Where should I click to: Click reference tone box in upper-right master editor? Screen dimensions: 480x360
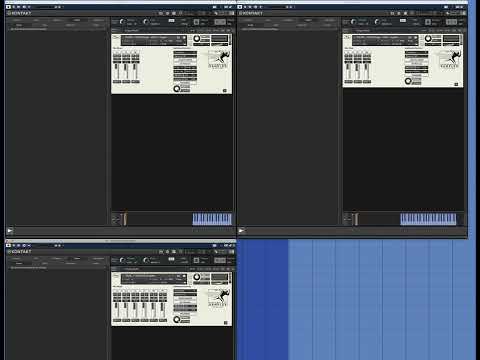coord(452,22)
